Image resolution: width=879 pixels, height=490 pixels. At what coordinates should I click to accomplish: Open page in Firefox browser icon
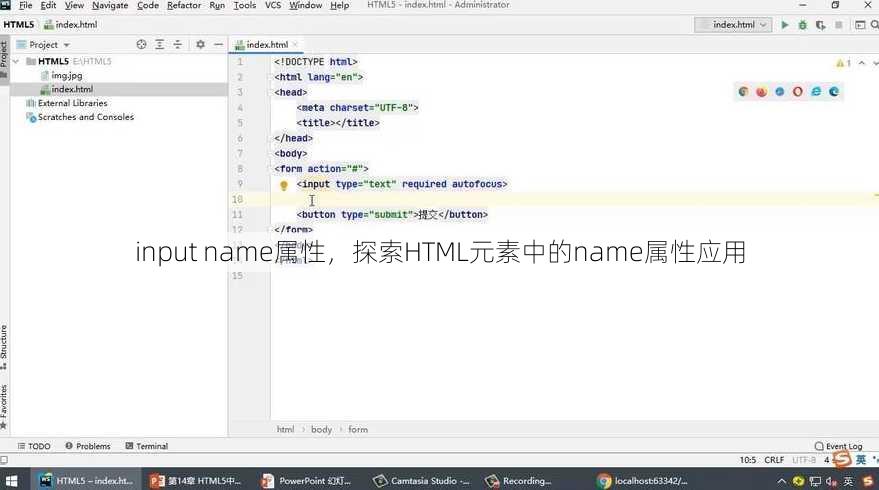pos(761,91)
